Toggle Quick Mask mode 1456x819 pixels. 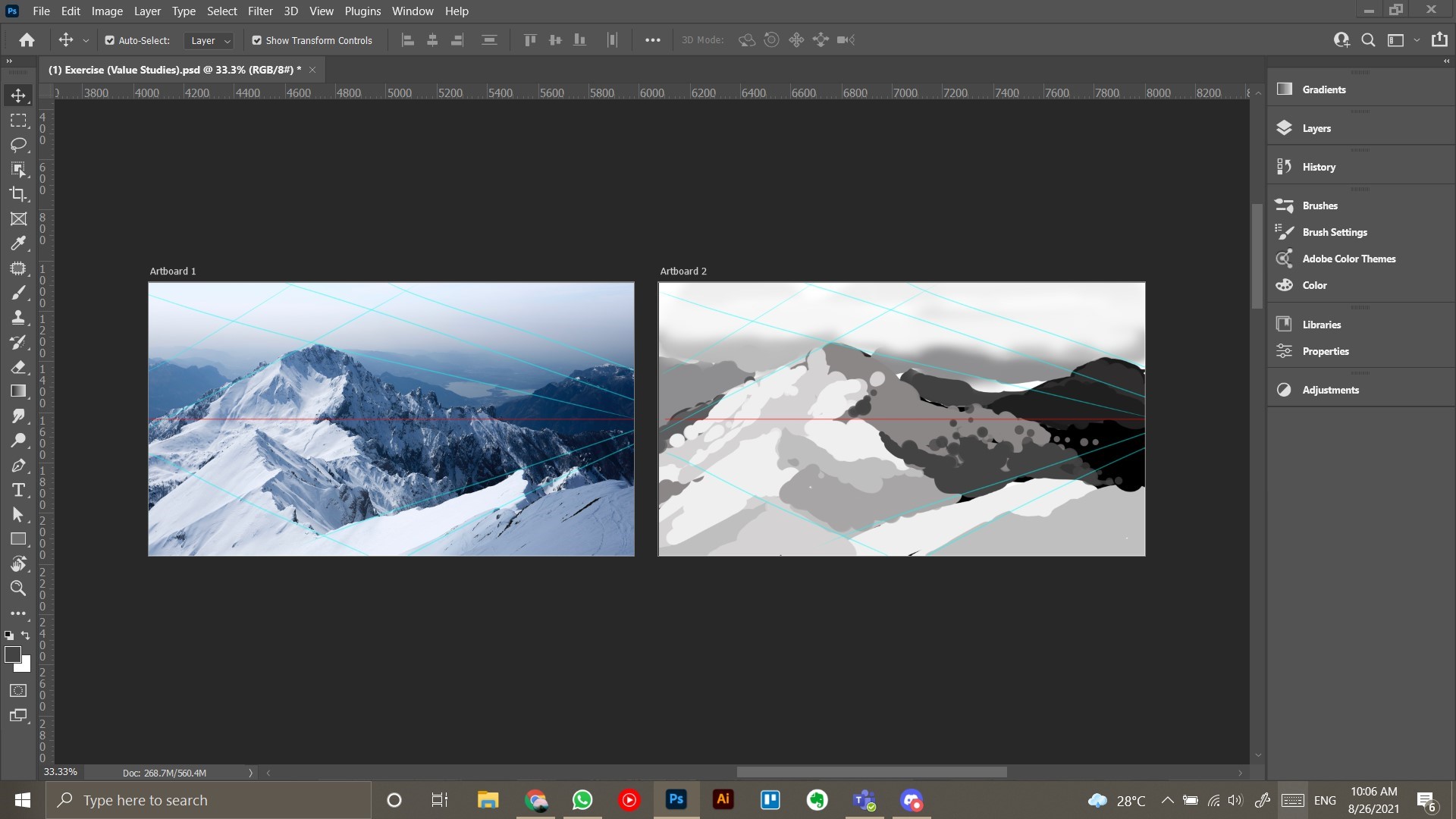(x=18, y=691)
